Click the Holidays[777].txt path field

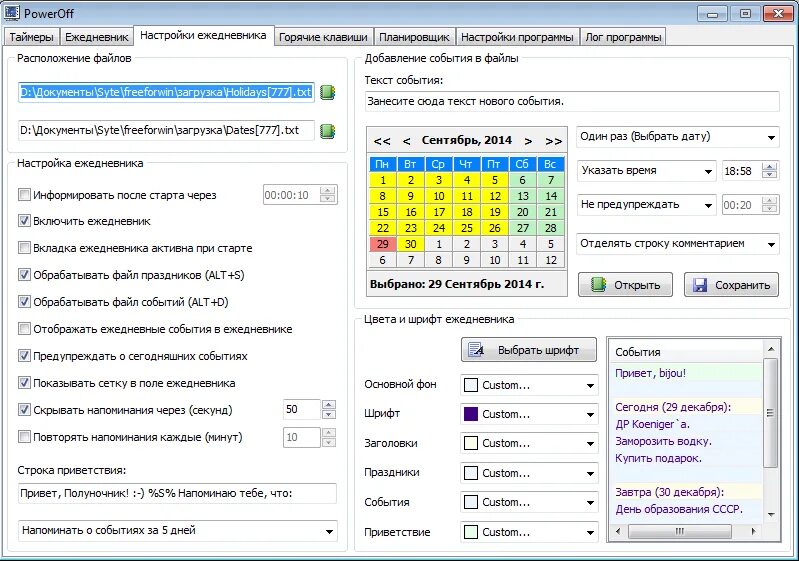click(x=166, y=92)
